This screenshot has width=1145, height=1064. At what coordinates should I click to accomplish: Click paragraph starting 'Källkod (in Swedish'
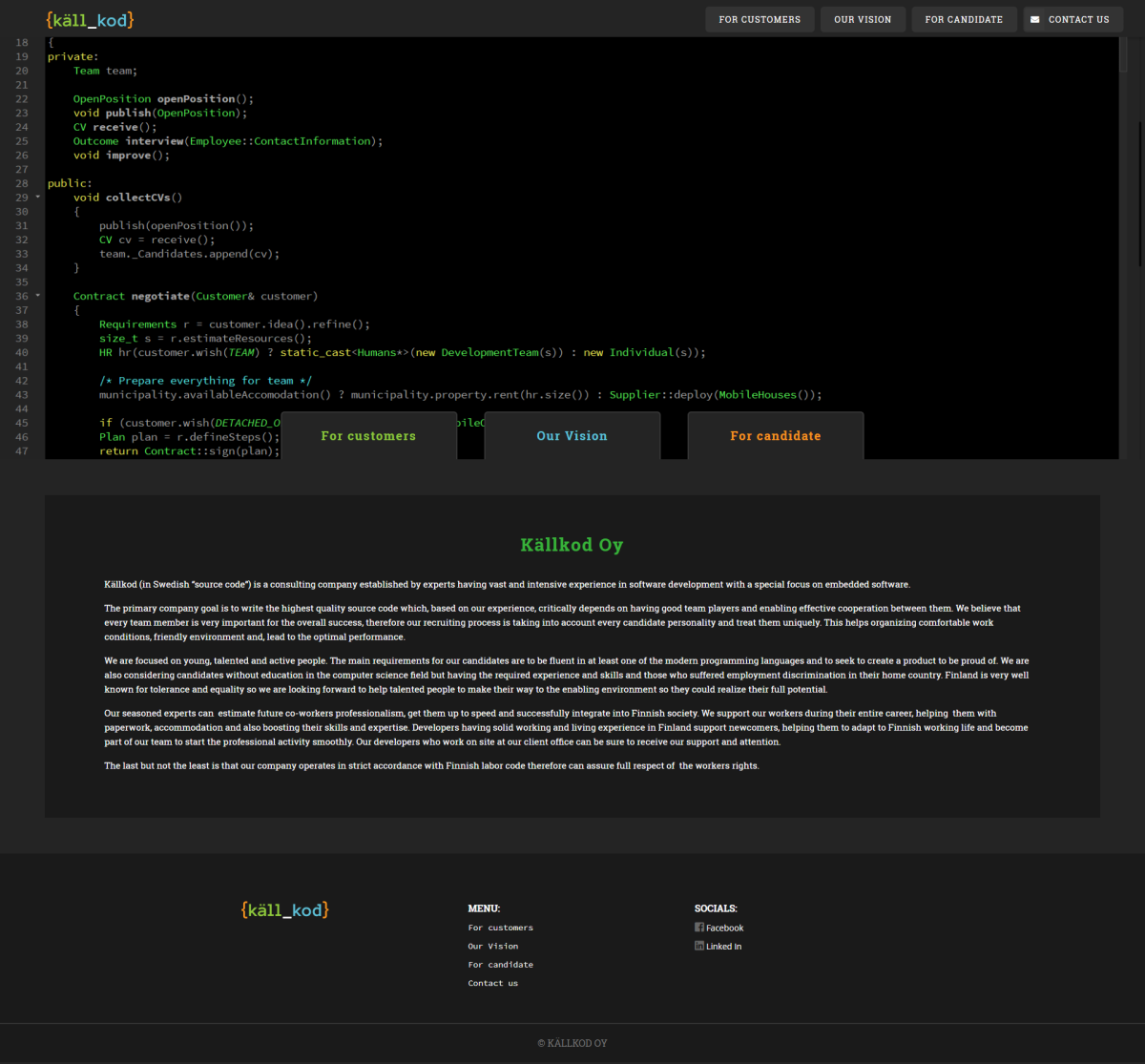[508, 584]
